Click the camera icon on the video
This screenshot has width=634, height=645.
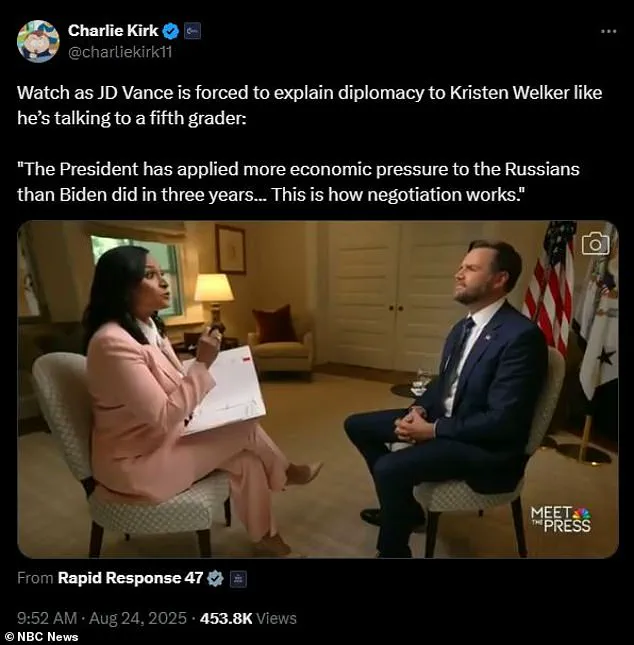[595, 244]
